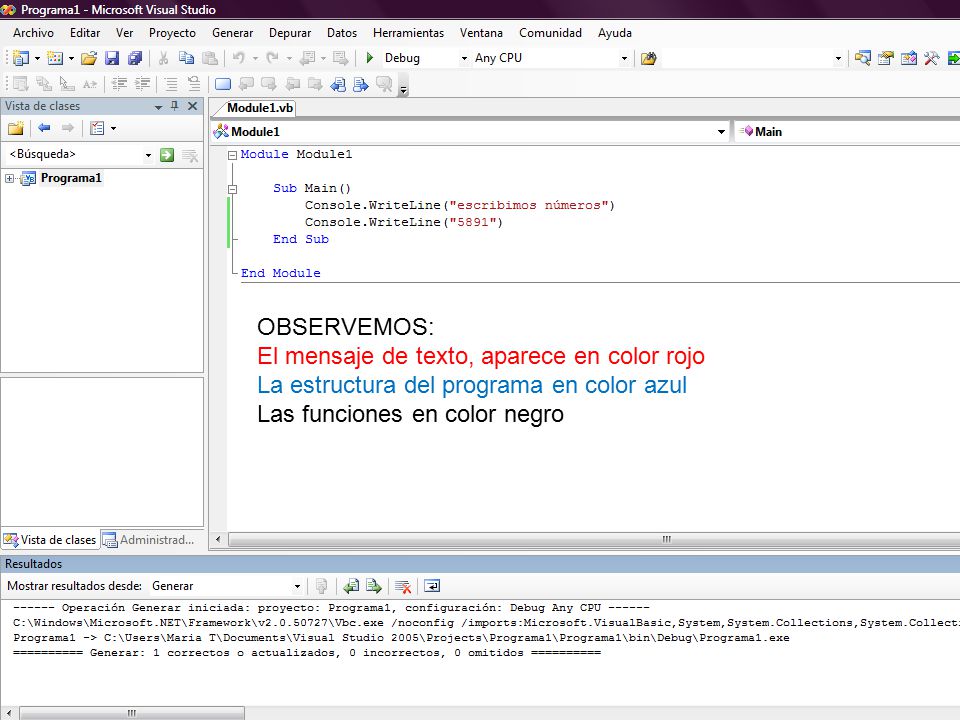Toggle a bookmark with the blue rectangle icon
Image resolution: width=960 pixels, height=720 pixels.
pyautogui.click(x=223, y=84)
